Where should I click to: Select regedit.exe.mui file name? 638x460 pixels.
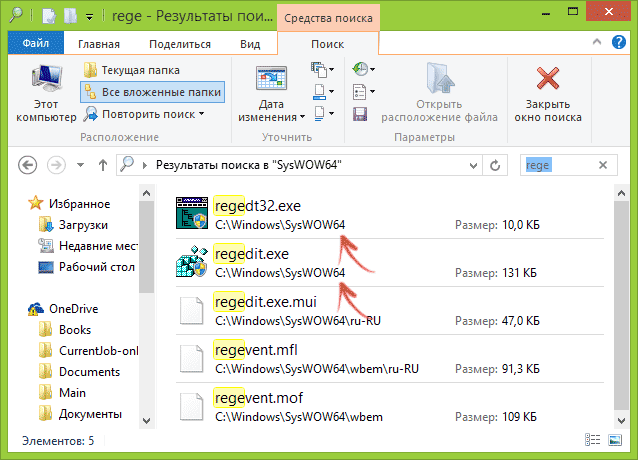(265, 302)
